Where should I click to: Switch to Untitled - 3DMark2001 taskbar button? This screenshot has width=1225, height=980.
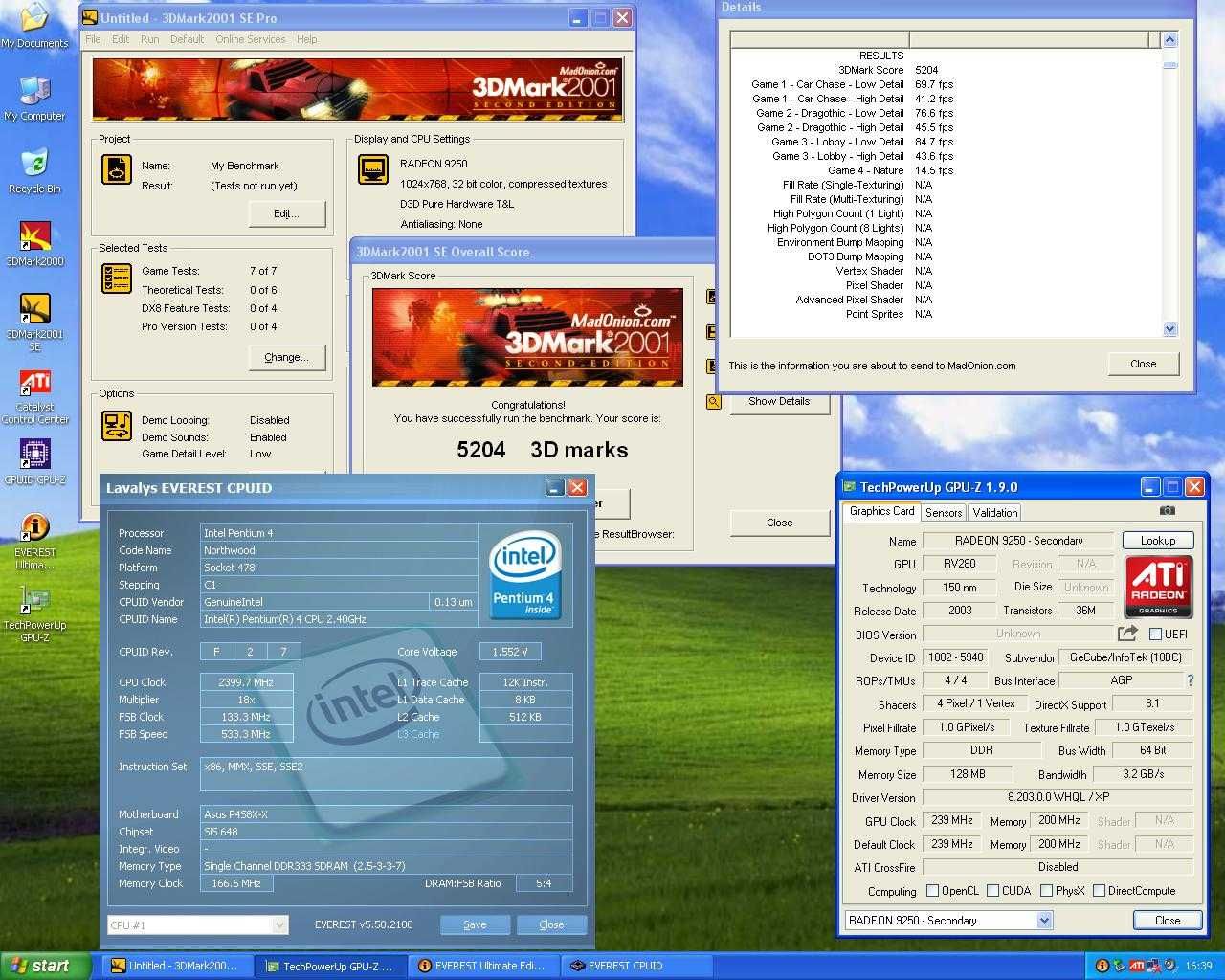178,966
